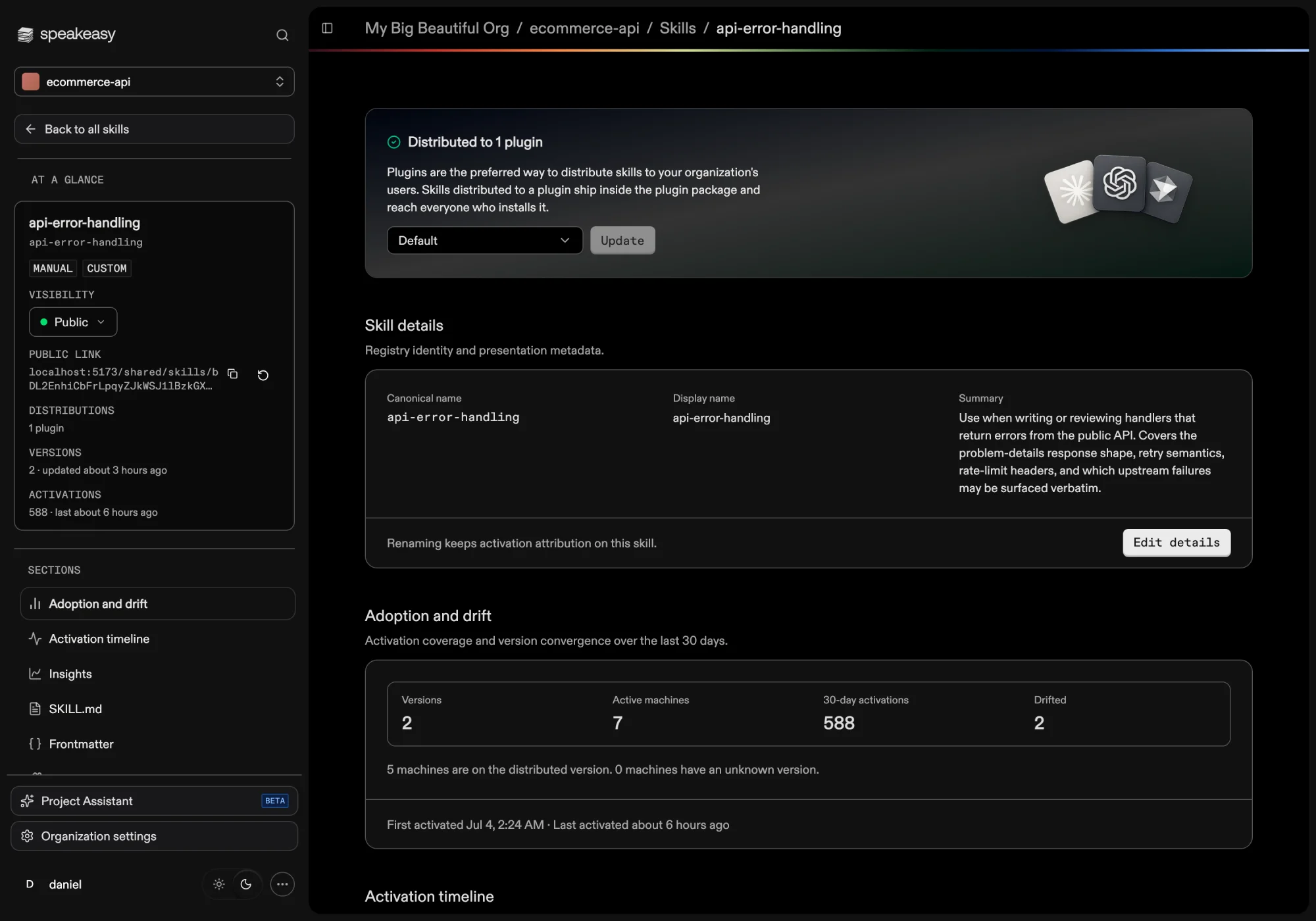Click the daniel user avatar

[30, 884]
